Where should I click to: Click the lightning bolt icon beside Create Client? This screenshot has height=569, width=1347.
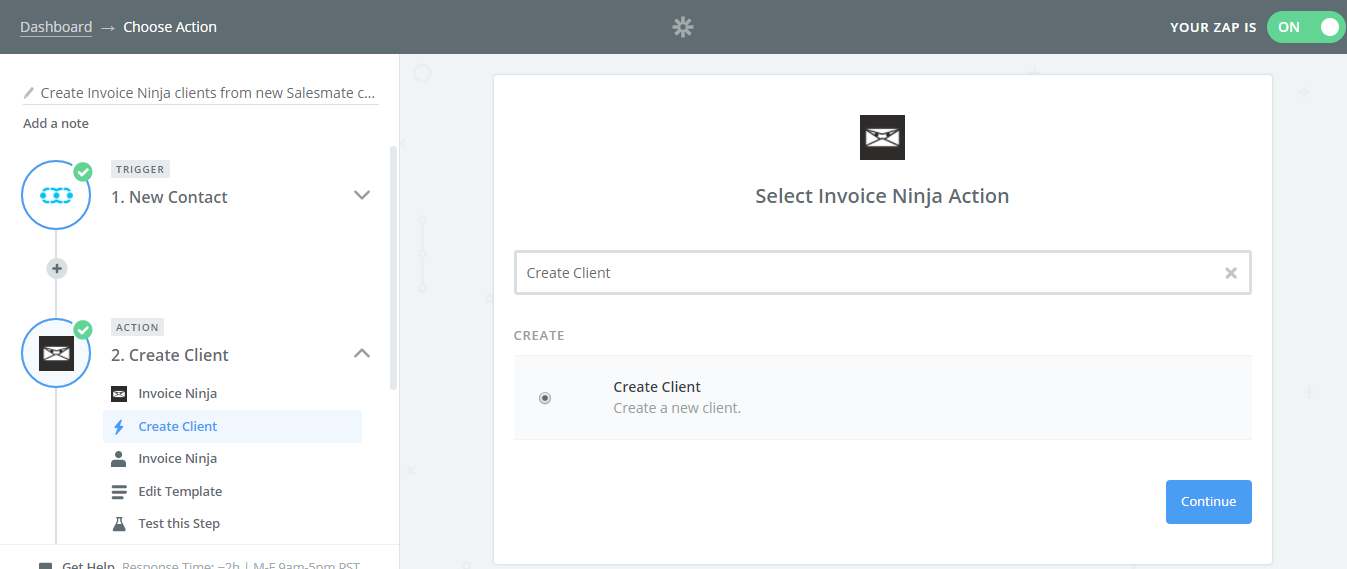119,427
